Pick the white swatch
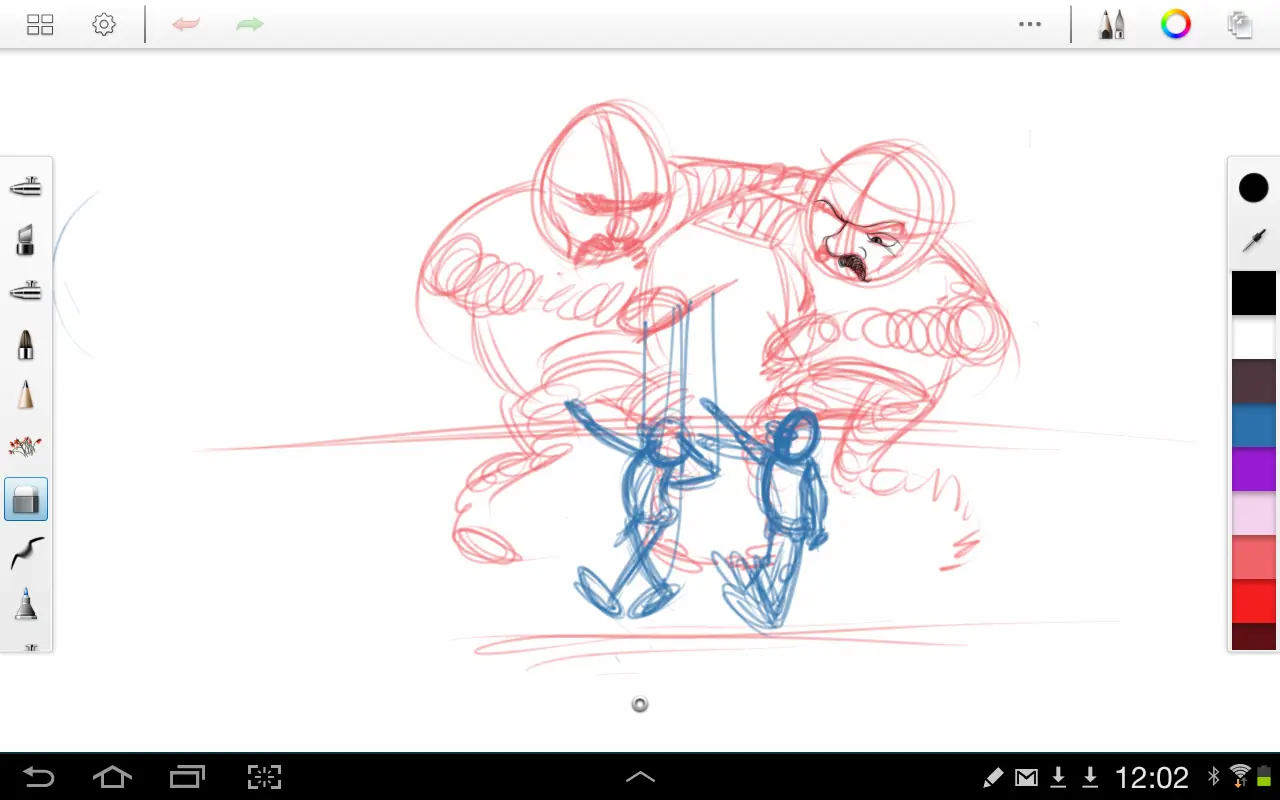 coord(1254,337)
